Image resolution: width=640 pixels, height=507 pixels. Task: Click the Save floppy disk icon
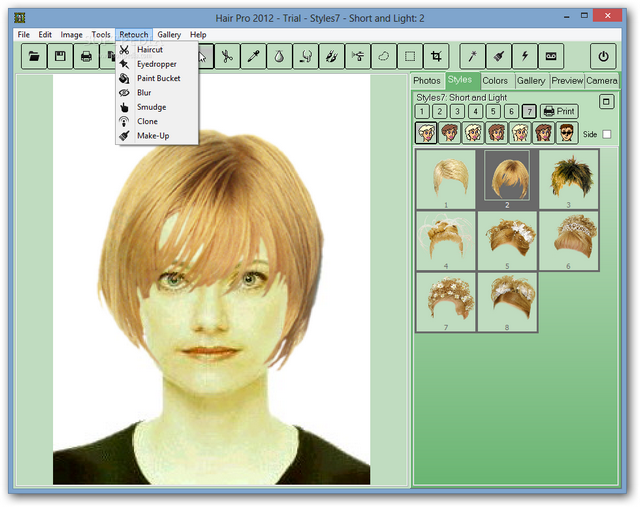click(x=60, y=56)
